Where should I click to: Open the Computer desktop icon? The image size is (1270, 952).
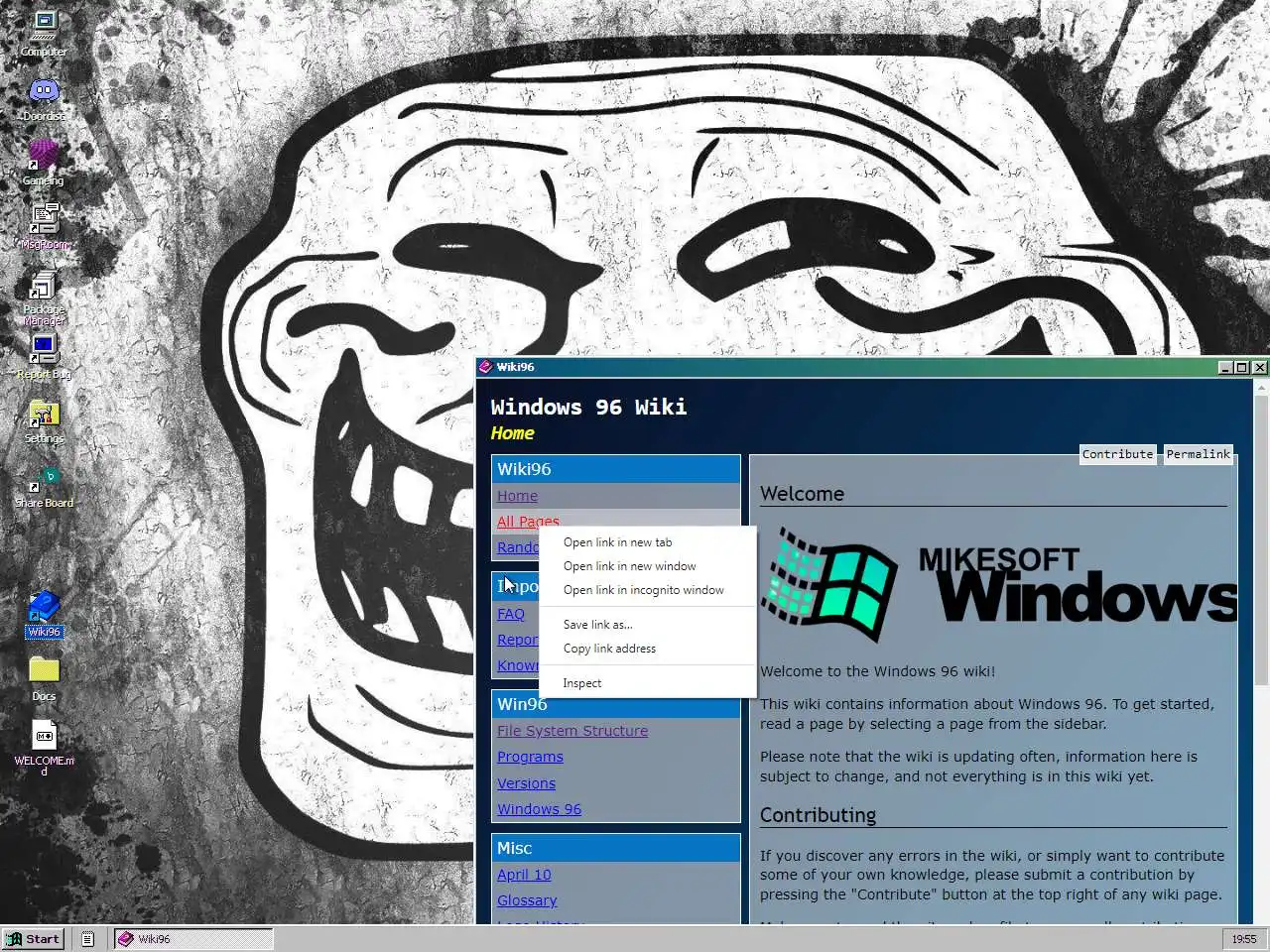(x=44, y=35)
